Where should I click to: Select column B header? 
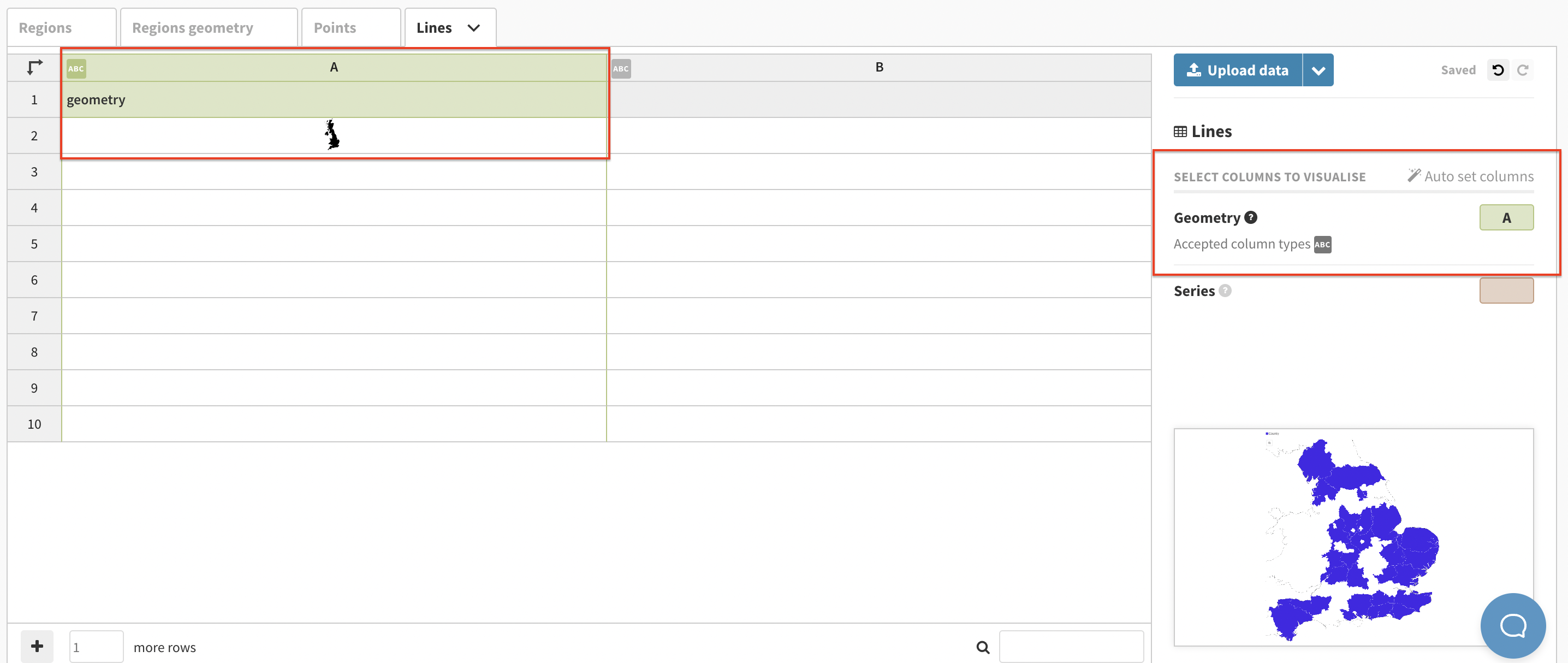(879, 68)
